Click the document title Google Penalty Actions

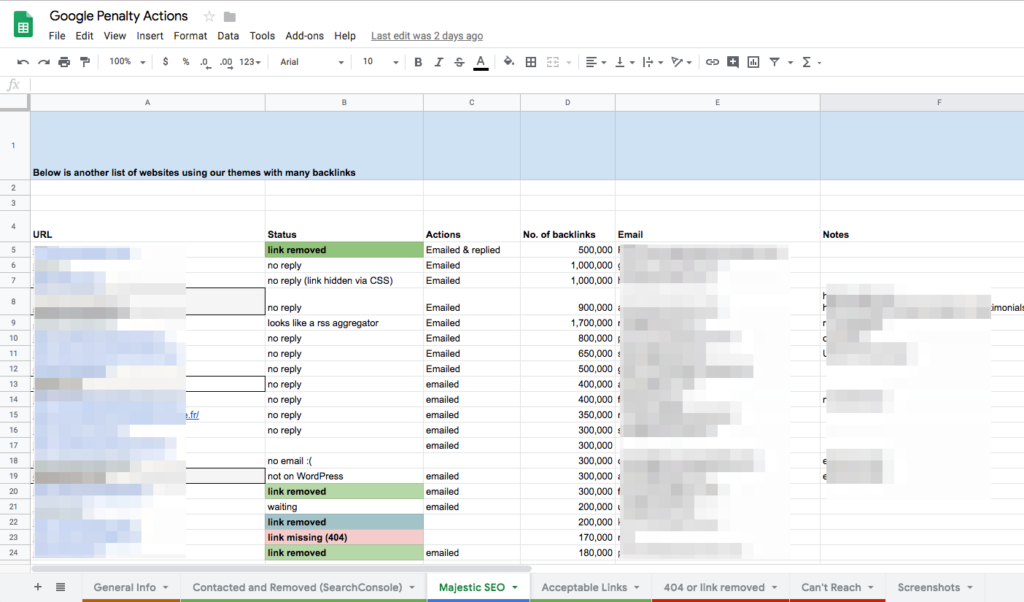click(119, 16)
